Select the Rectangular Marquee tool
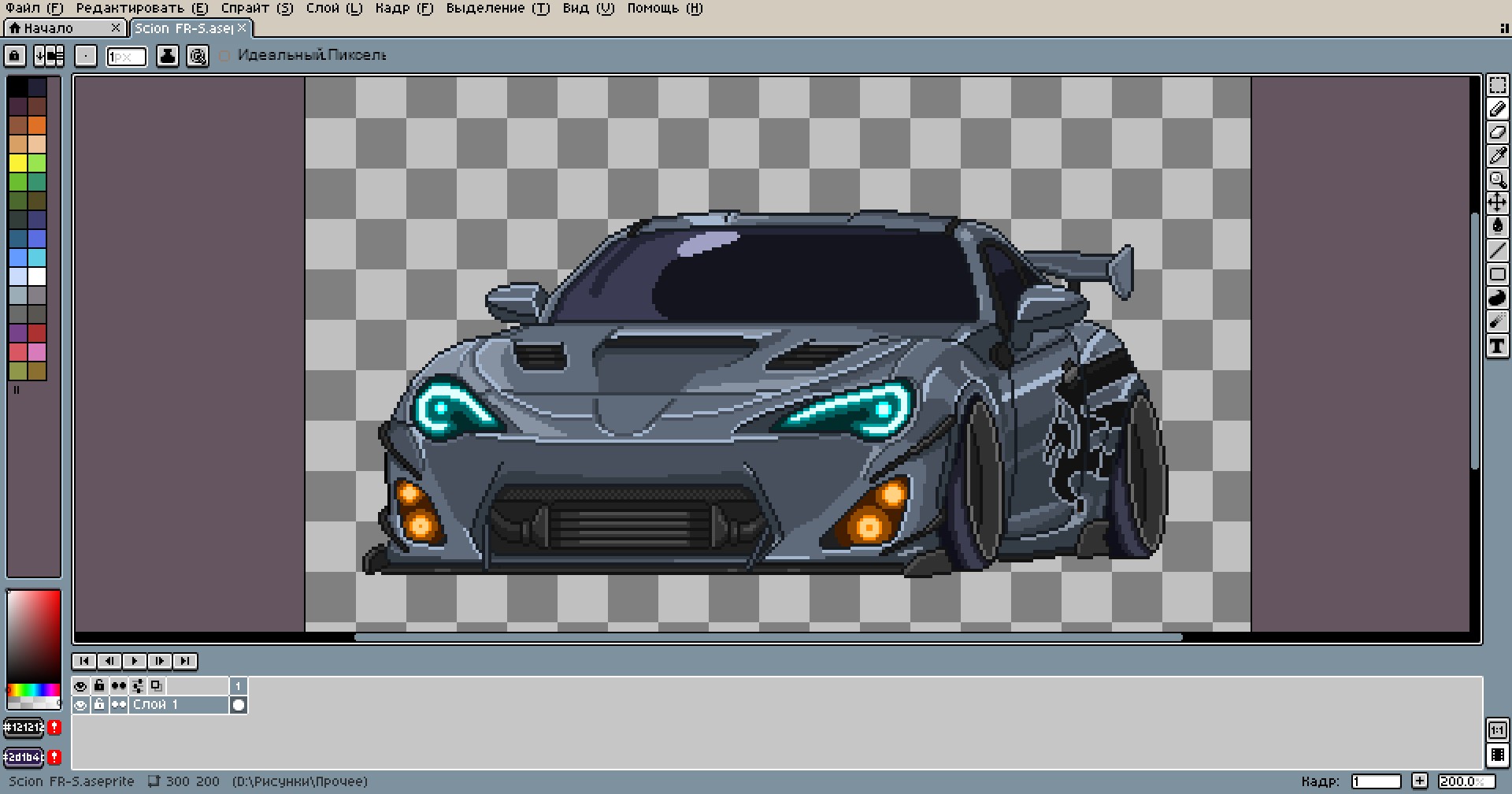Image resolution: width=1512 pixels, height=794 pixels. [1497, 86]
